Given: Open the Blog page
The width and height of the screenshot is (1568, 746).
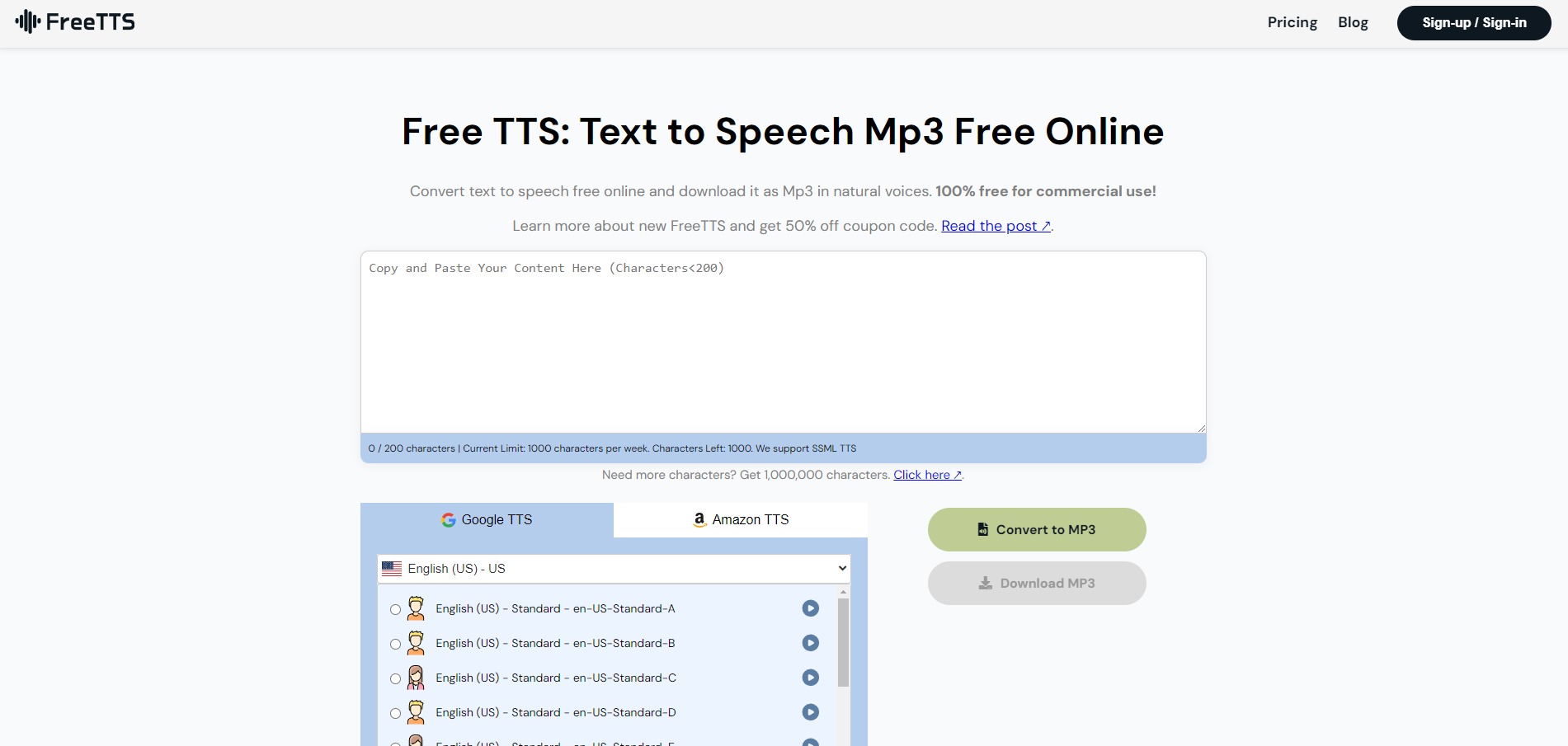Looking at the screenshot, I should (1353, 22).
